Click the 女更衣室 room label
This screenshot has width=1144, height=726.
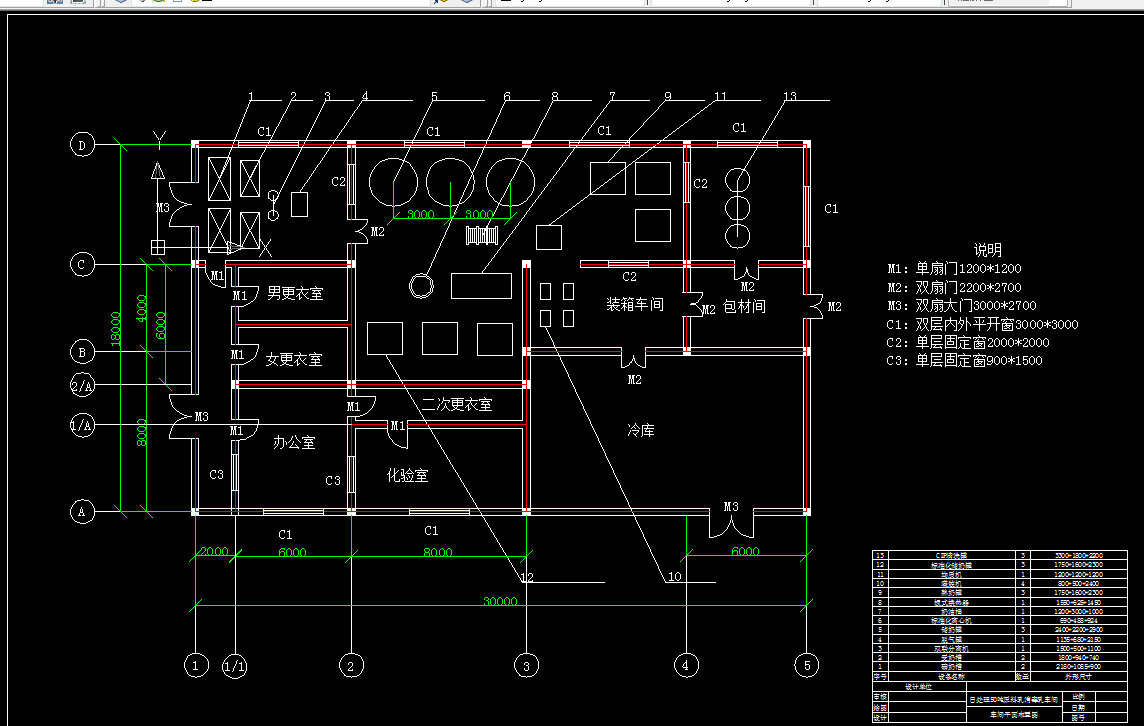pyautogui.click(x=293, y=359)
